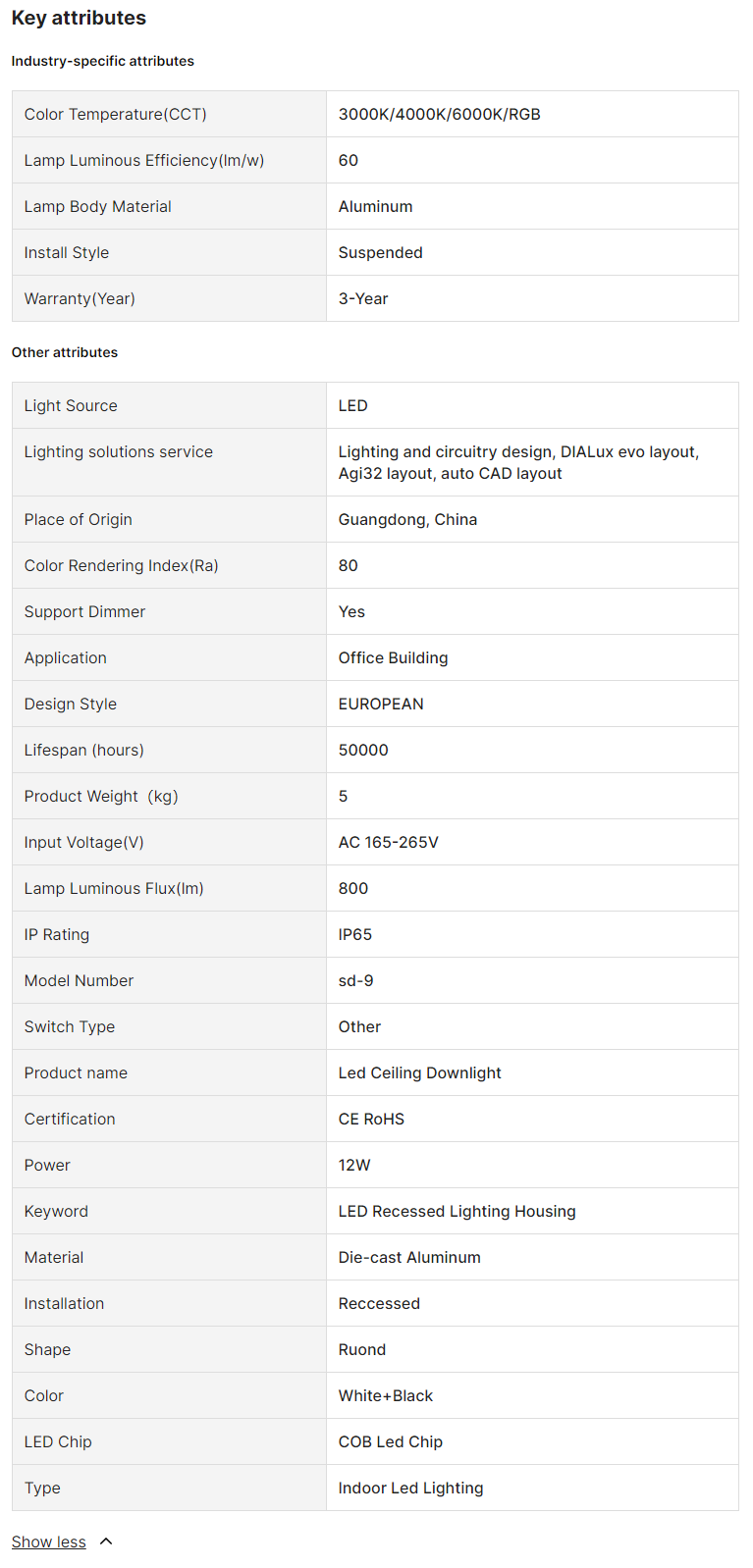The image size is (753, 1568).
Task: Click the 3-Year warranty value
Action: click(363, 298)
